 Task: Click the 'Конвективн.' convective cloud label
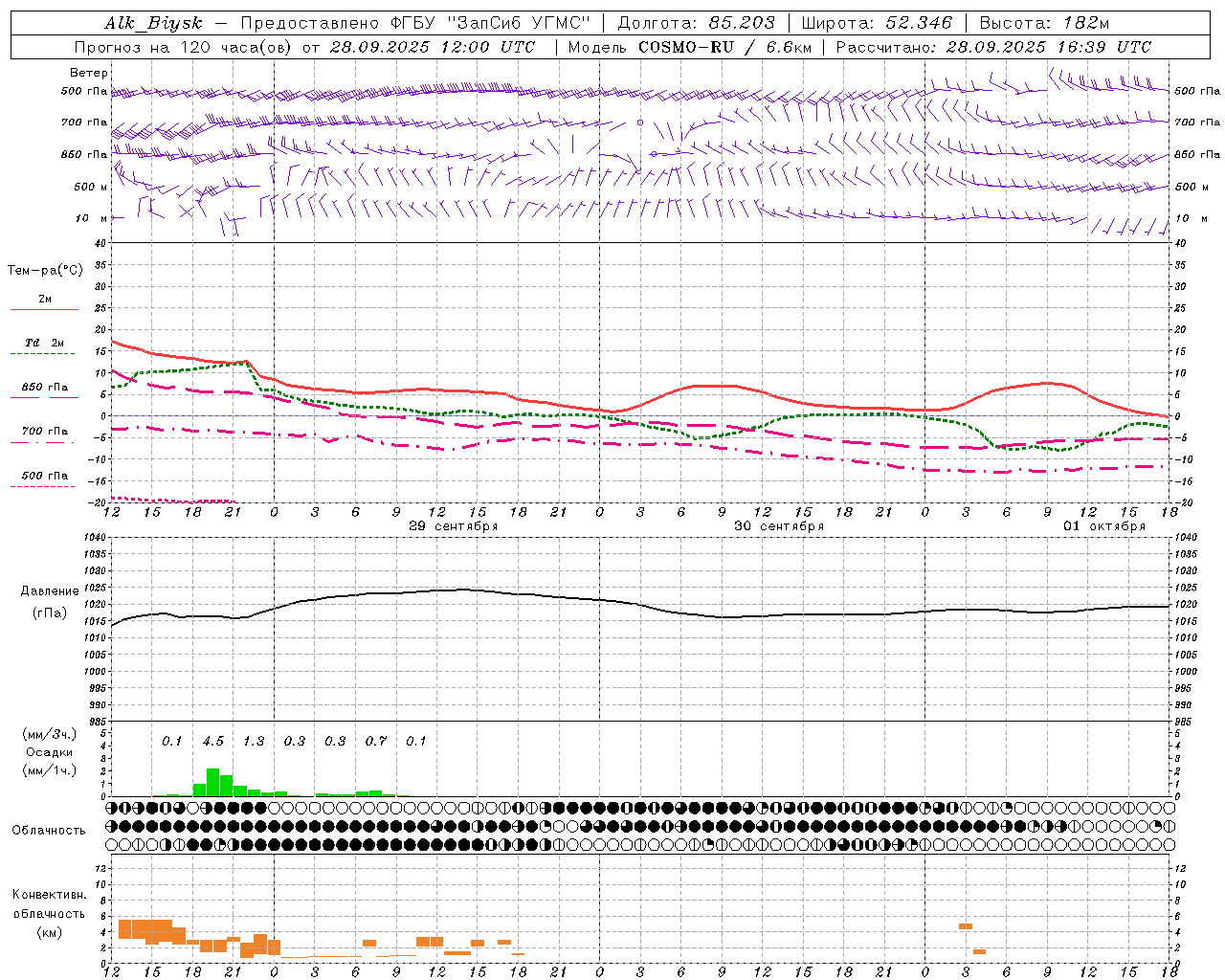(49, 895)
